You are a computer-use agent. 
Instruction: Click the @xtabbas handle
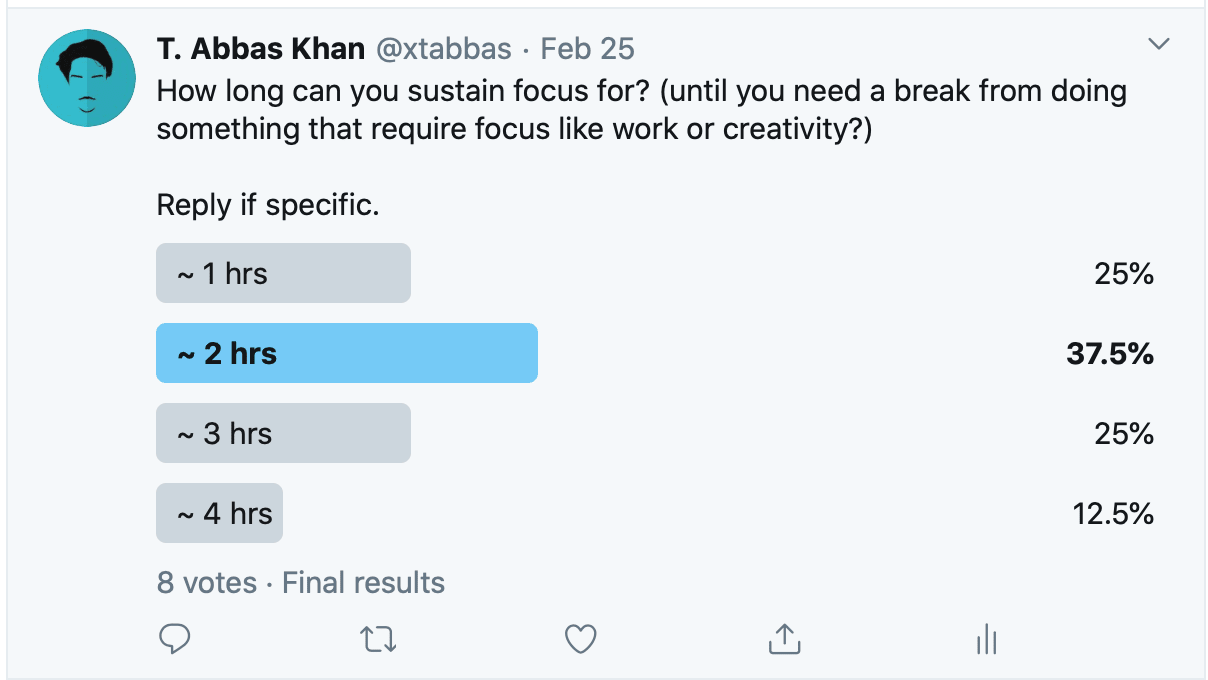(443, 48)
